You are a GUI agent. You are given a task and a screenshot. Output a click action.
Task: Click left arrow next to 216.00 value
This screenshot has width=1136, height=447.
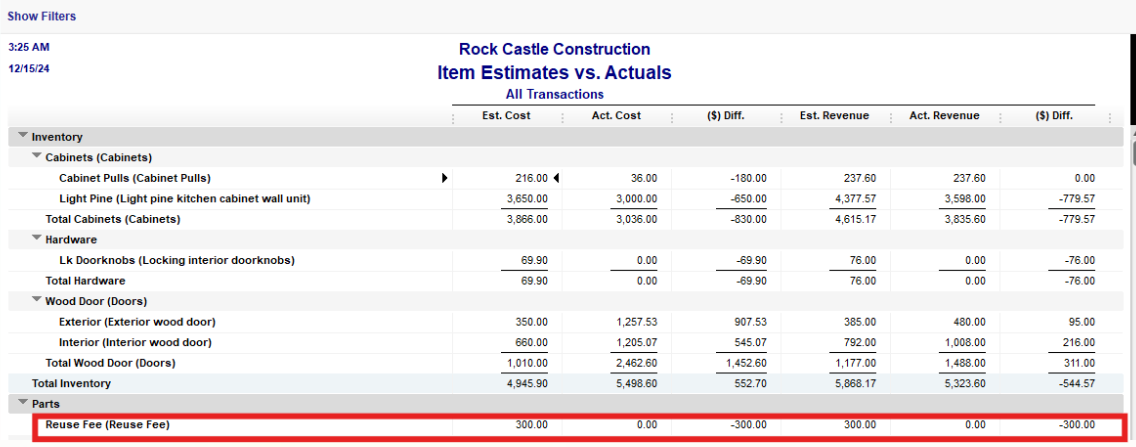556,178
